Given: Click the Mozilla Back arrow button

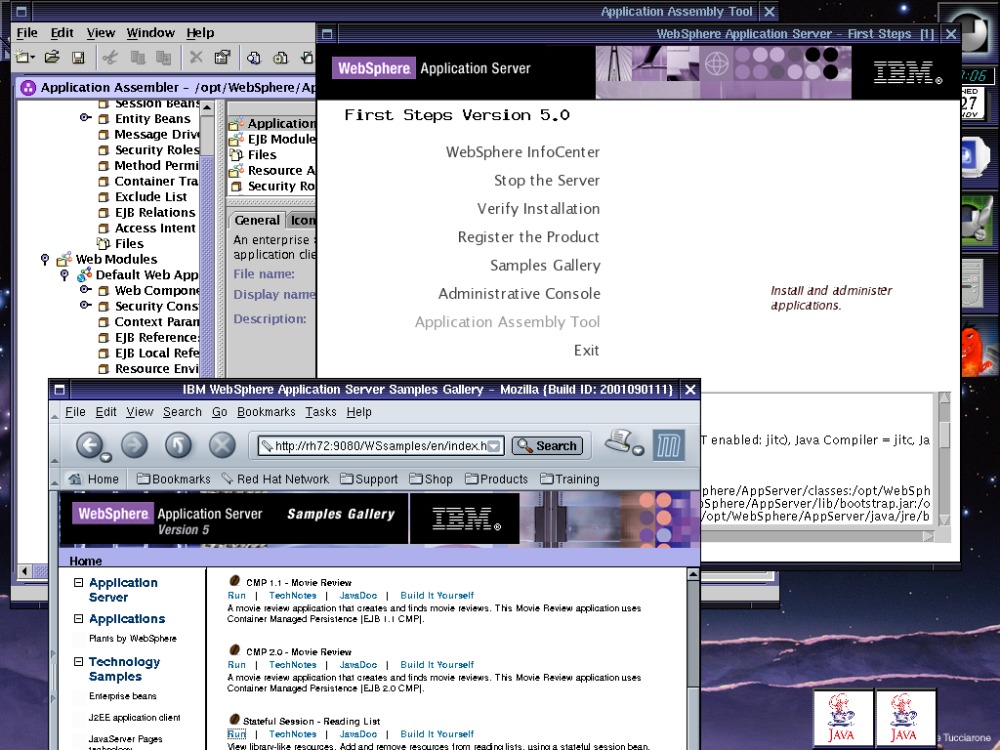Looking at the screenshot, I should click(90, 445).
